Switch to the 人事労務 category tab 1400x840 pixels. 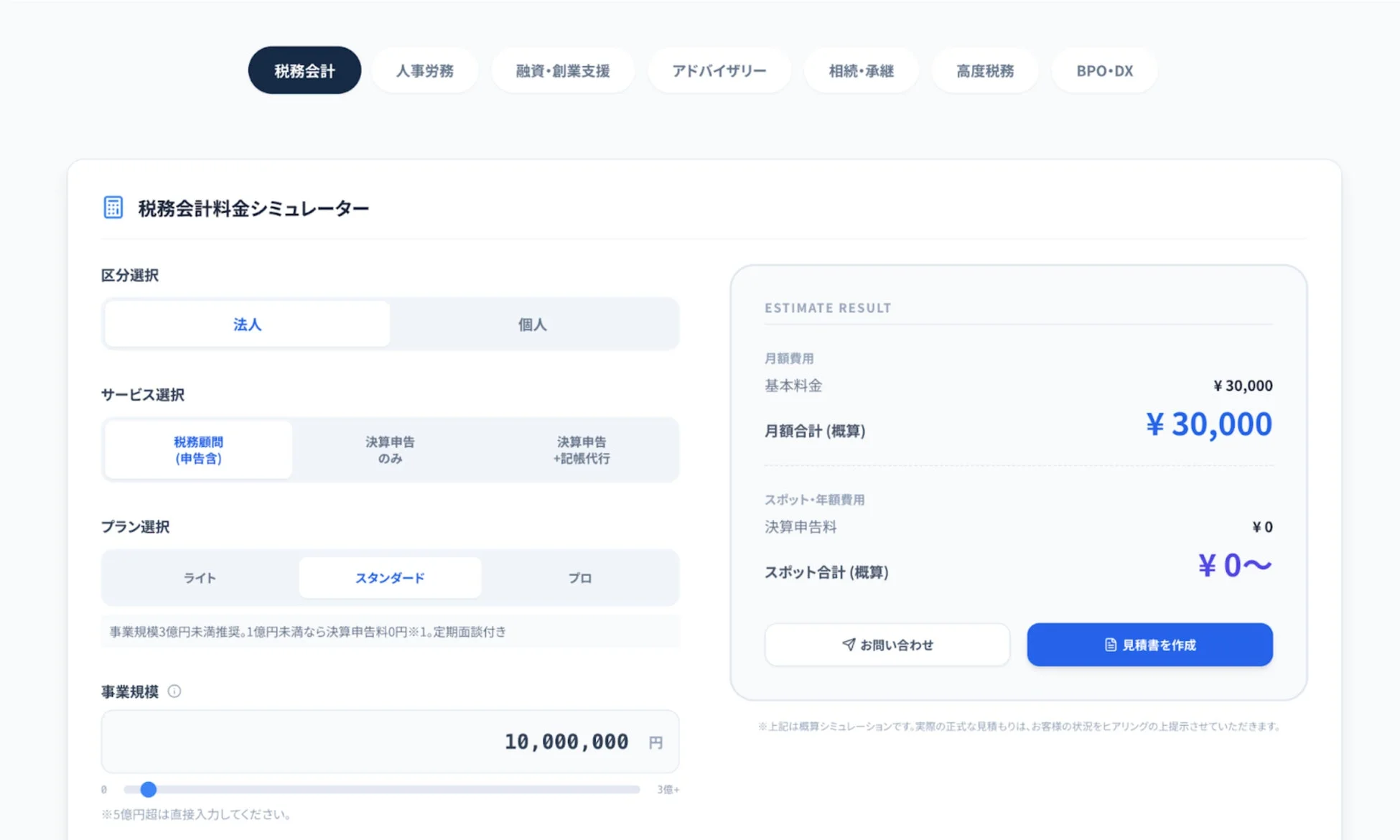click(424, 70)
